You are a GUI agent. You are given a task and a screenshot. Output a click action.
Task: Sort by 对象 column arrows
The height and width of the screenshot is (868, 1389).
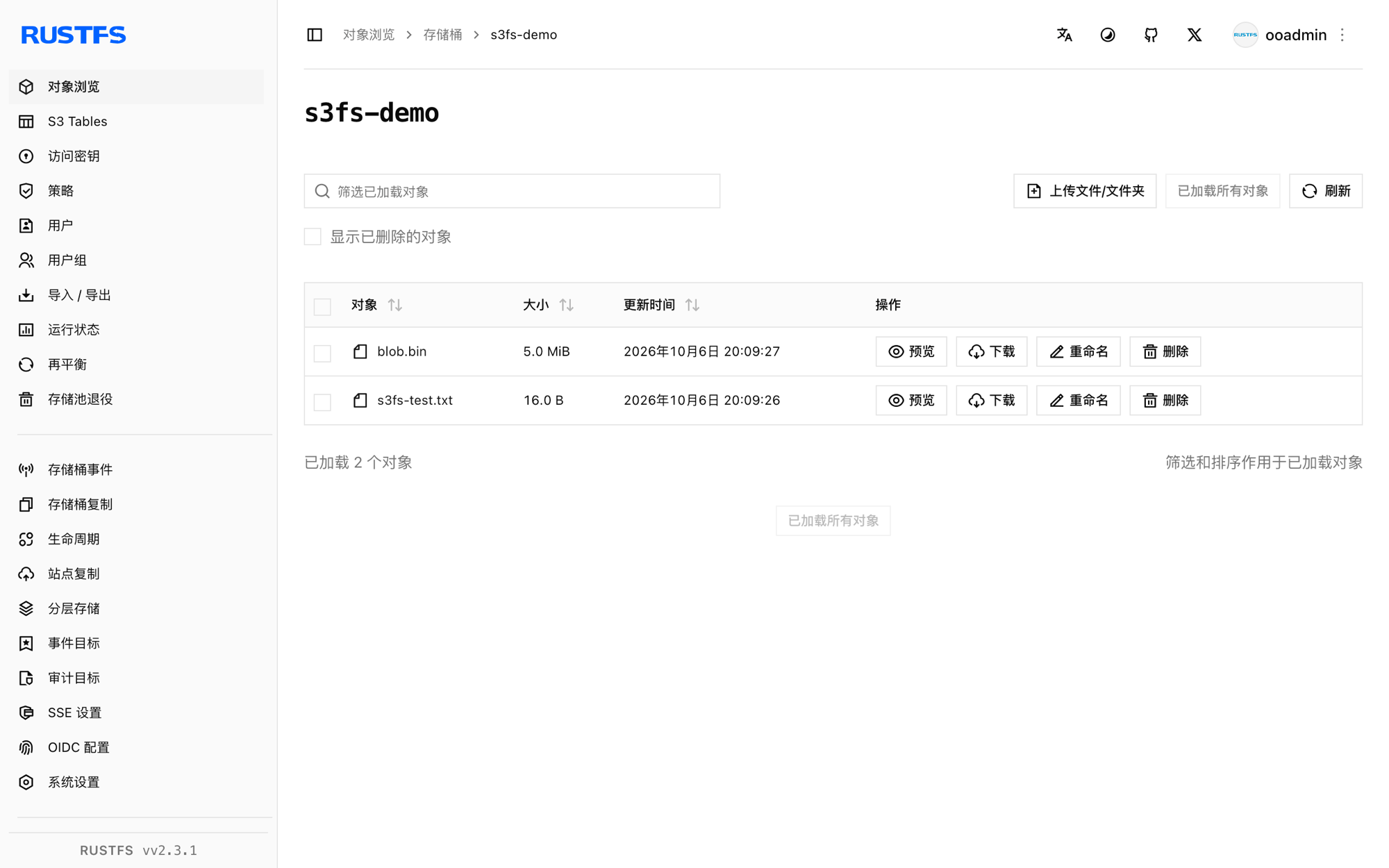[395, 305]
